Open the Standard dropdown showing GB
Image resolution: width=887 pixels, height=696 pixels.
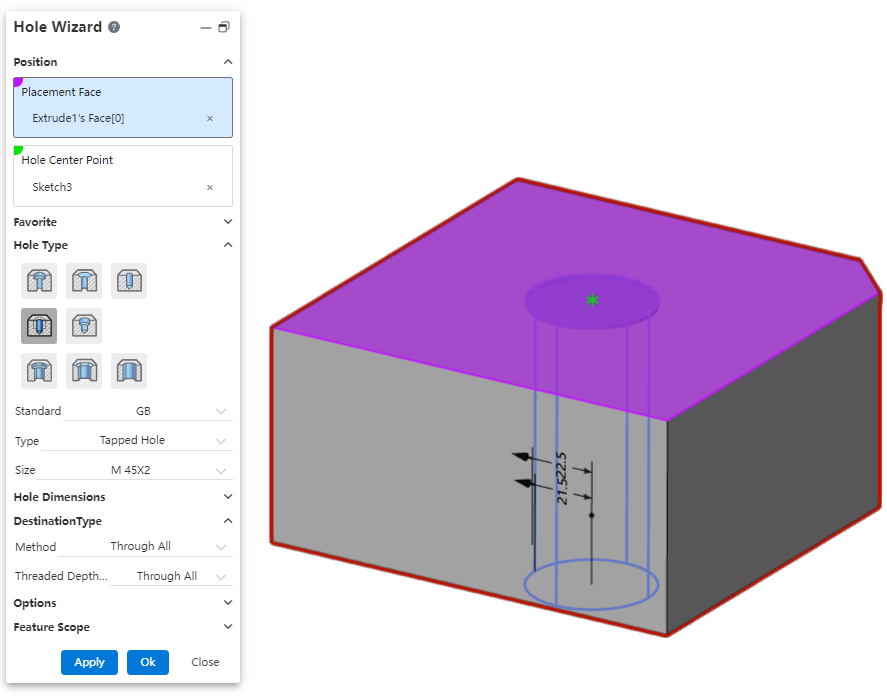click(x=148, y=411)
